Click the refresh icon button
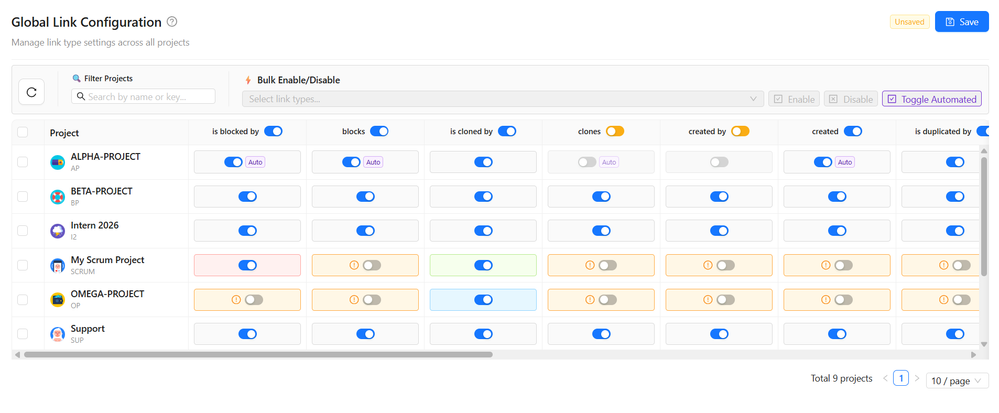This screenshot has height=413, width=999. tap(31, 92)
